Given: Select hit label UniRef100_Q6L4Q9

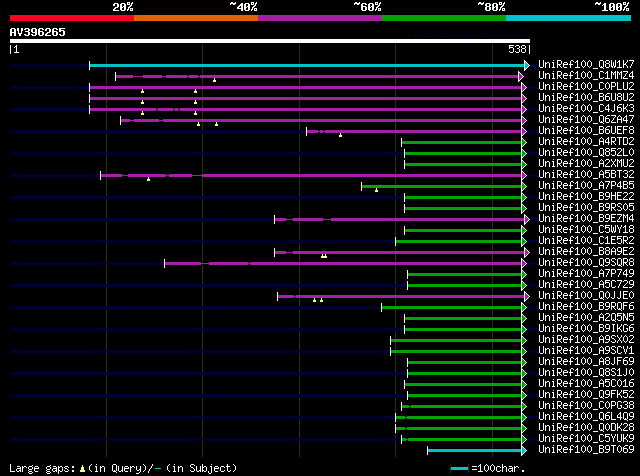Looking at the screenshot, I should pyautogui.click(x=586, y=417).
